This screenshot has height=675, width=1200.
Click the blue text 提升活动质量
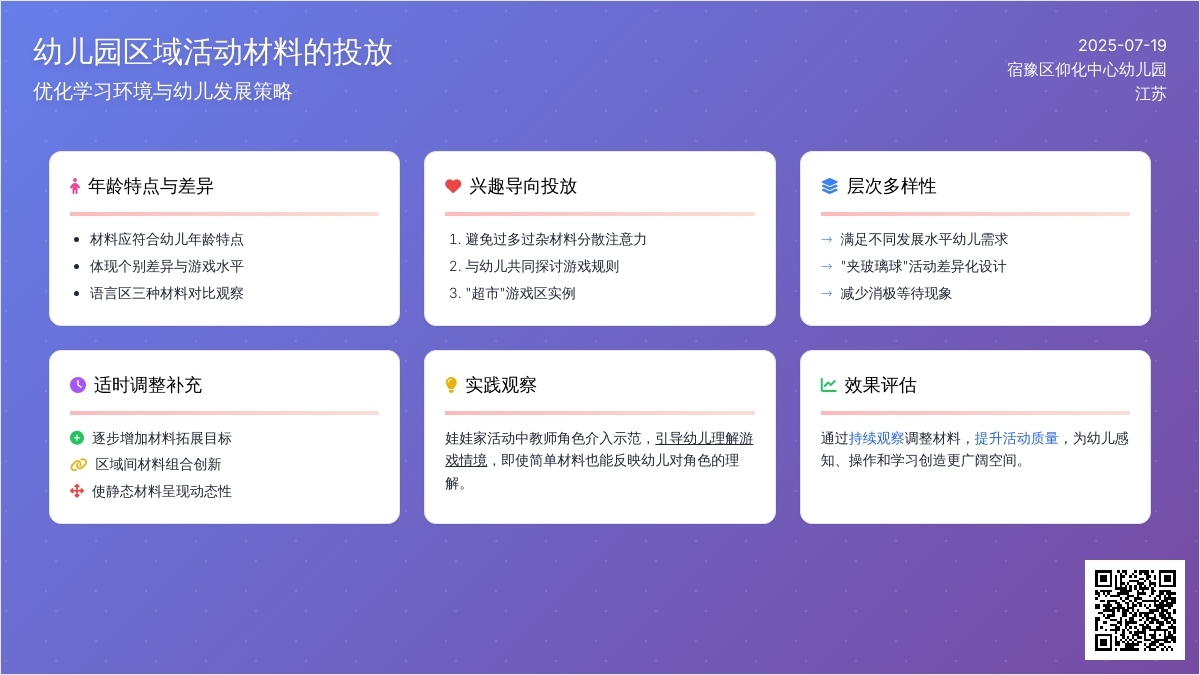[x=1017, y=438]
